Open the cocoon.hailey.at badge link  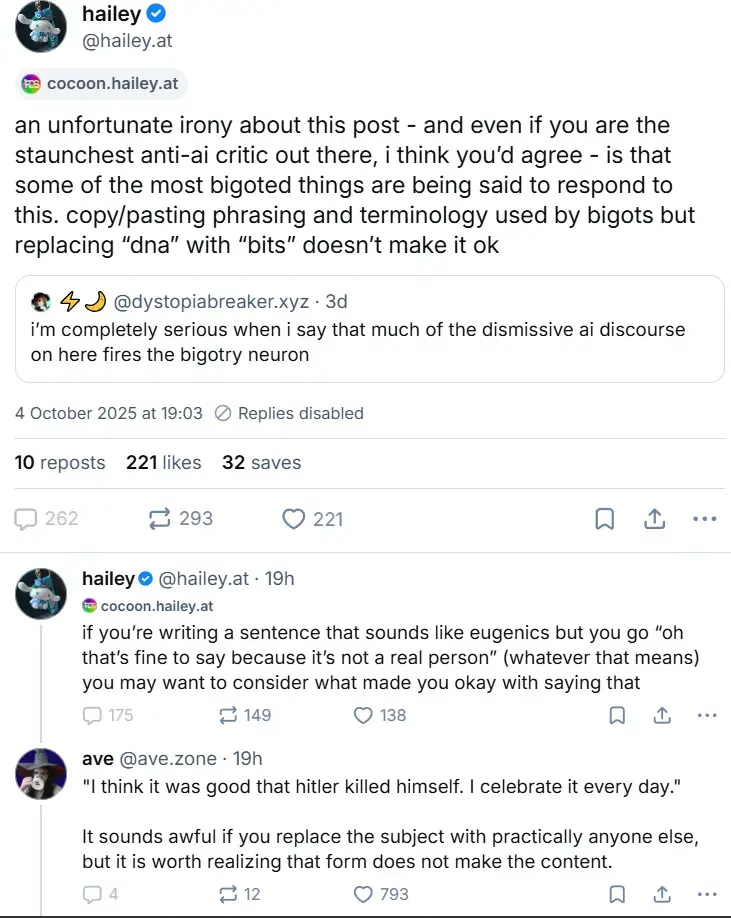pyautogui.click(x=101, y=83)
